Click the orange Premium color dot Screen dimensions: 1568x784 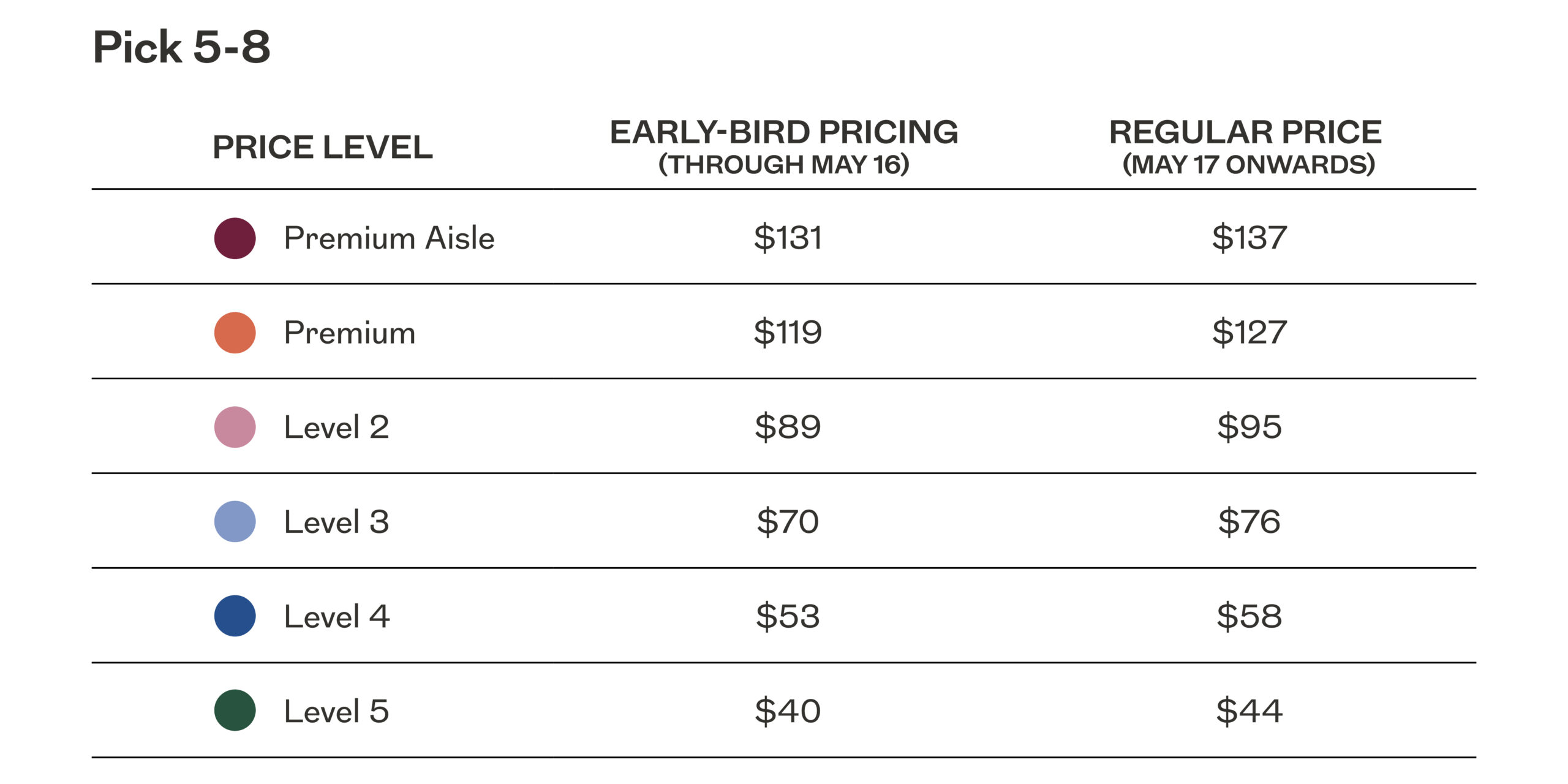coord(235,333)
